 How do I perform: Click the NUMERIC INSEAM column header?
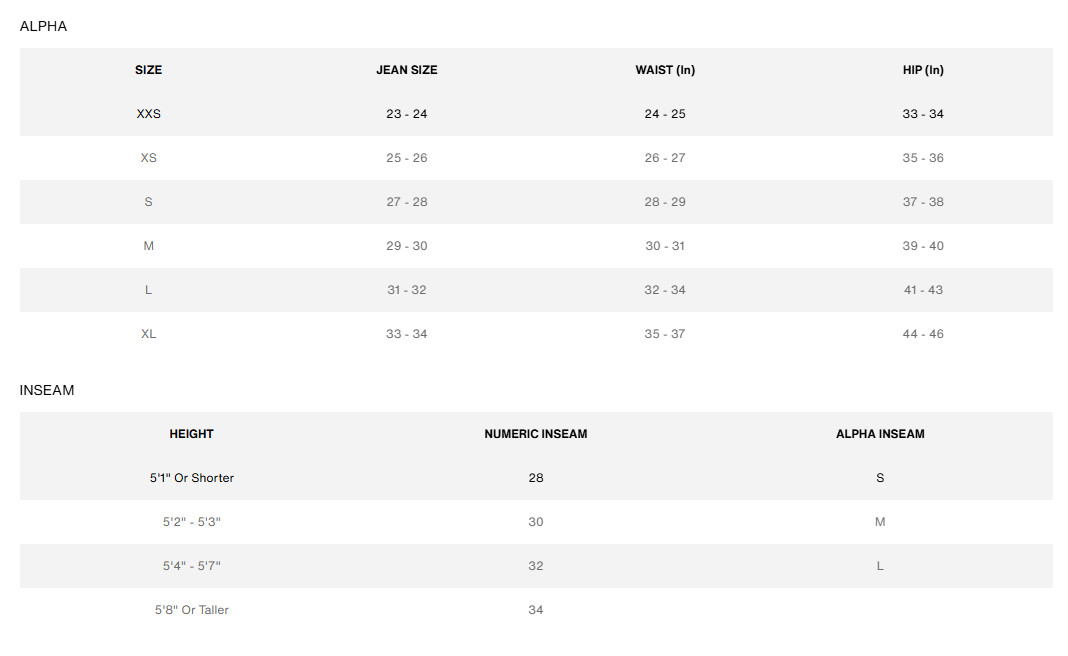pyautogui.click(x=535, y=434)
